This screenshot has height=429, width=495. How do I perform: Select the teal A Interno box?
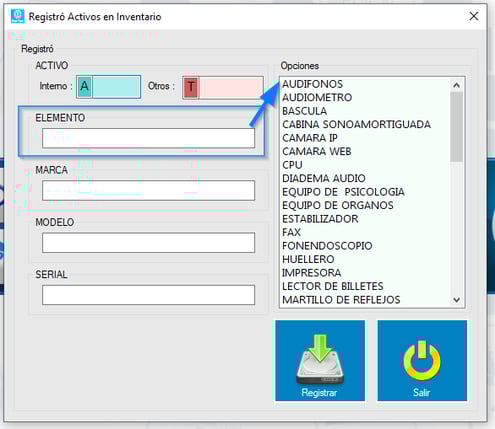109,87
